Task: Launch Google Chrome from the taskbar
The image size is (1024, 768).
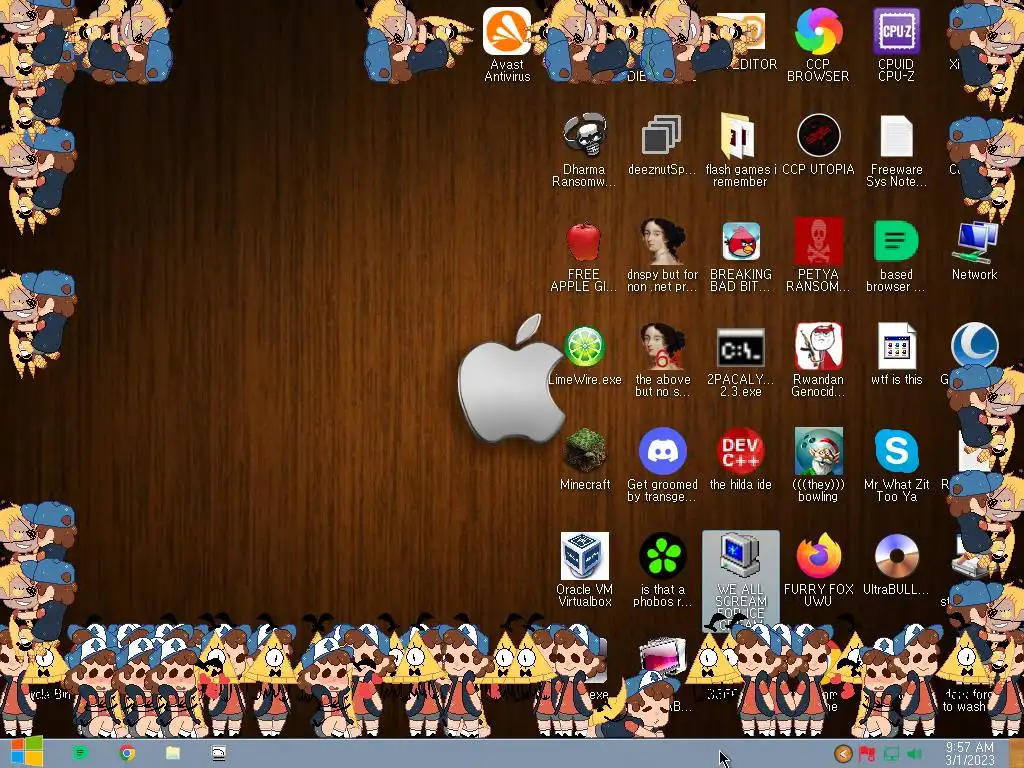Action: click(x=127, y=754)
